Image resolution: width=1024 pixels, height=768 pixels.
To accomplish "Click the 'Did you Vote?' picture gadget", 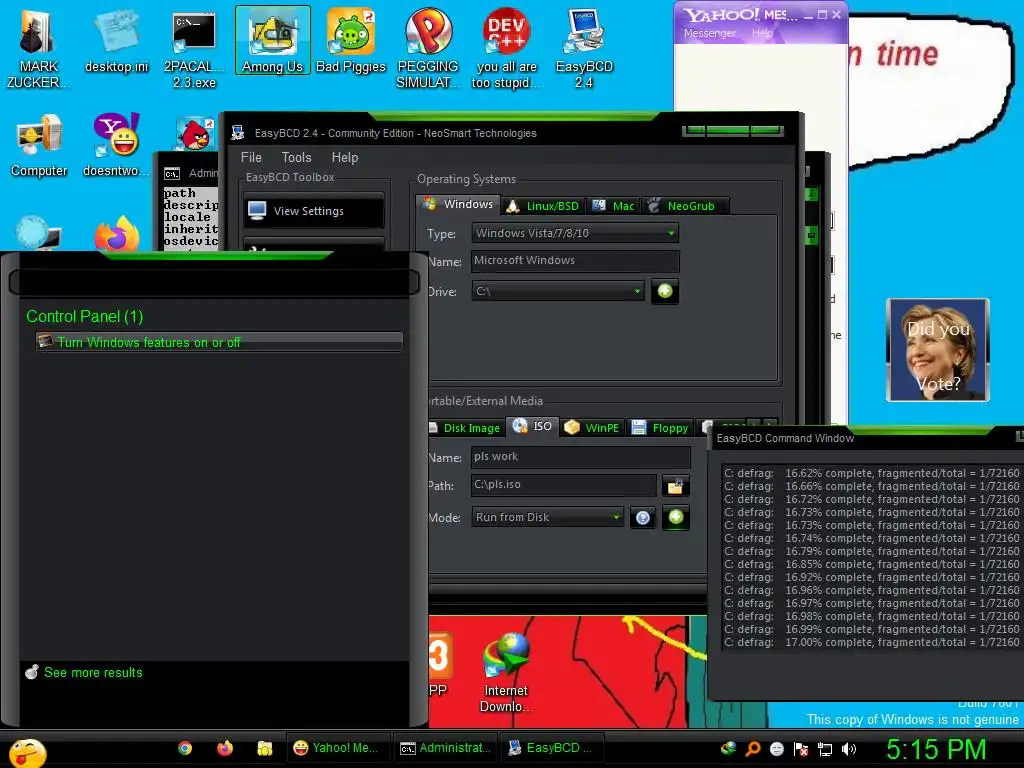I will tap(938, 350).
